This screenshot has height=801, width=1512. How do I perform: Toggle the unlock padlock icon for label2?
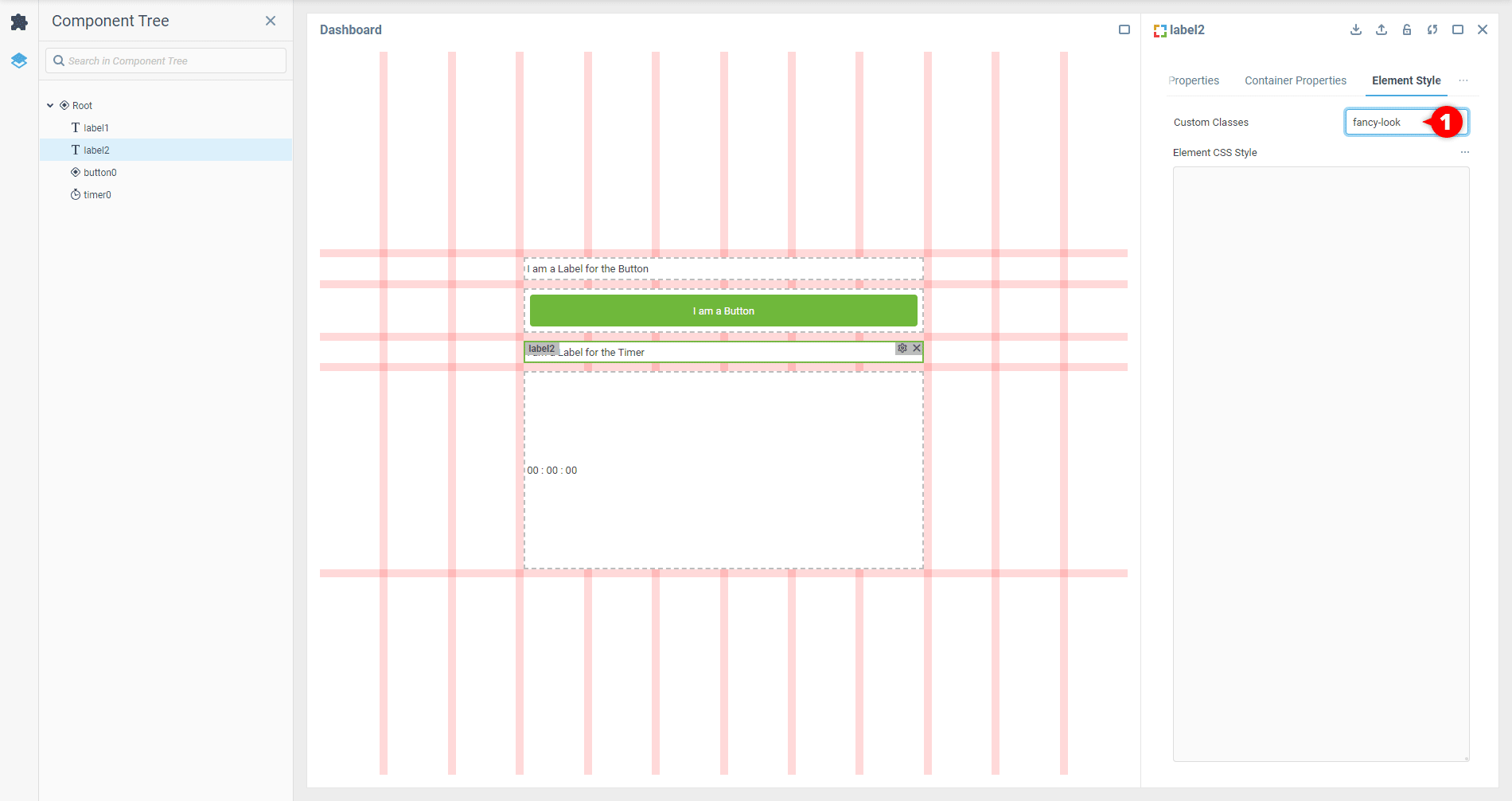point(1407,30)
